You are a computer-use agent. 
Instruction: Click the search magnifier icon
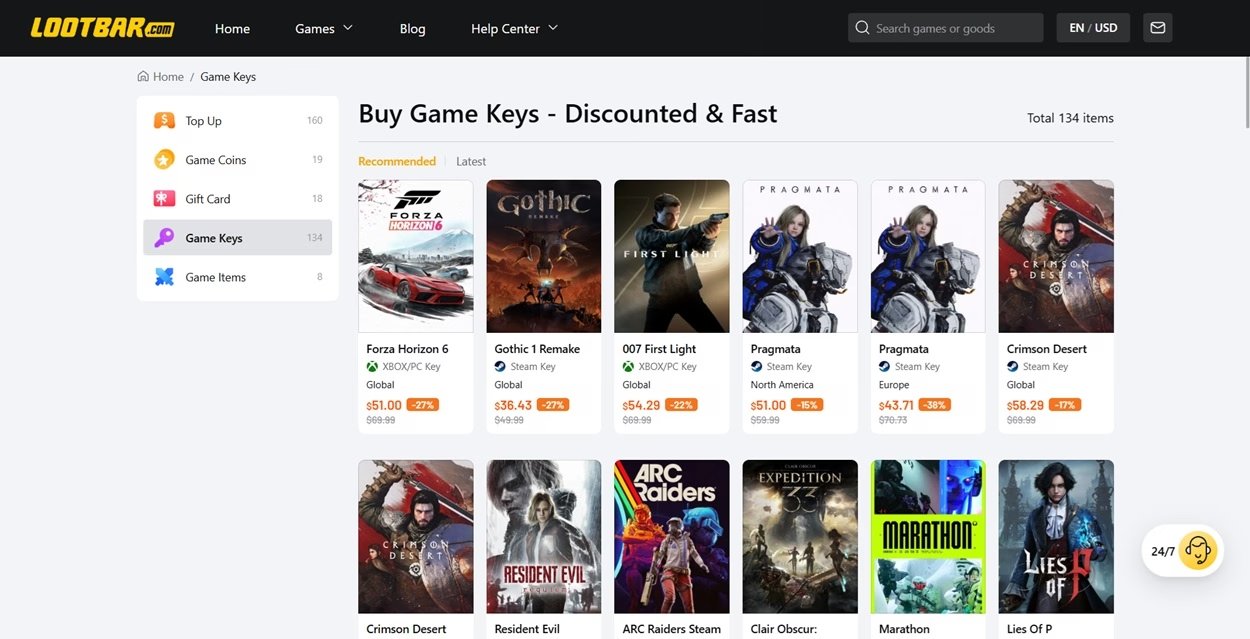coord(862,28)
